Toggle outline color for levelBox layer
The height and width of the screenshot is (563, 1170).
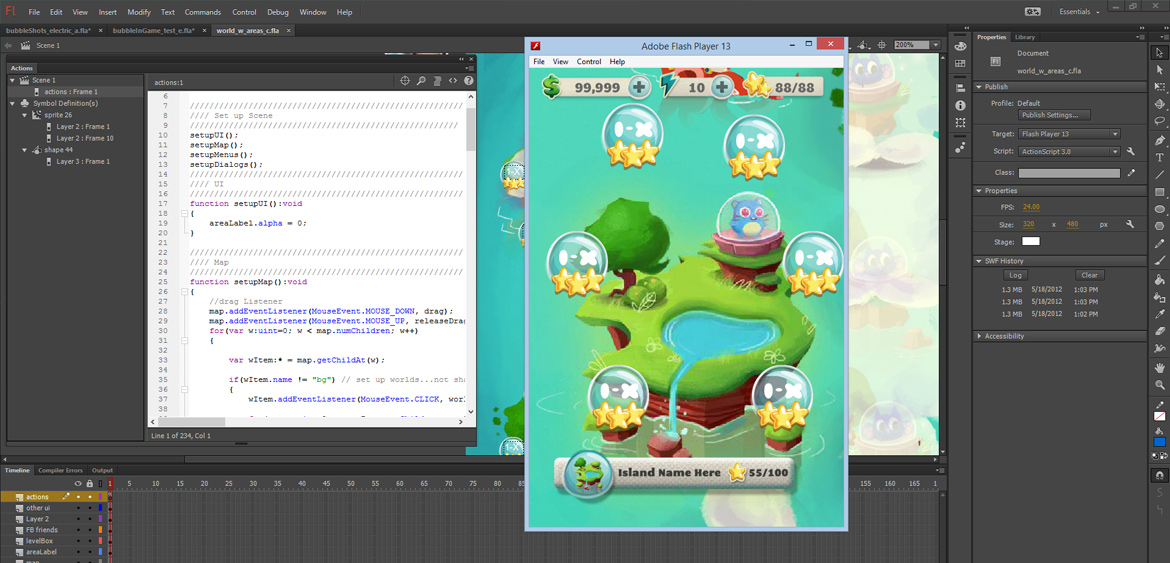(101, 541)
